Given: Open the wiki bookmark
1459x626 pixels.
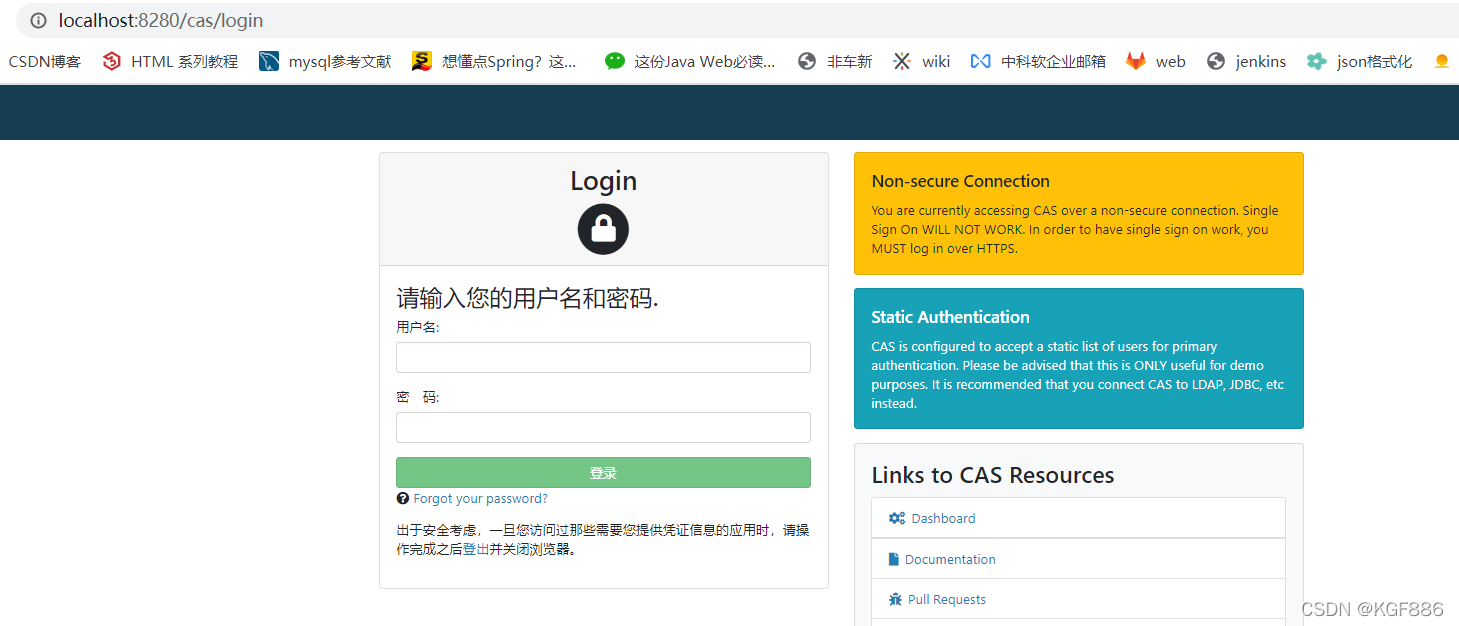Looking at the screenshot, I should tap(936, 61).
